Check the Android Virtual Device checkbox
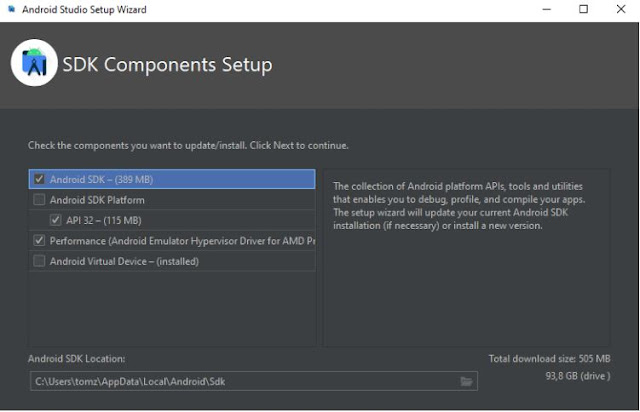This screenshot has height=412, width=640. click(39, 261)
